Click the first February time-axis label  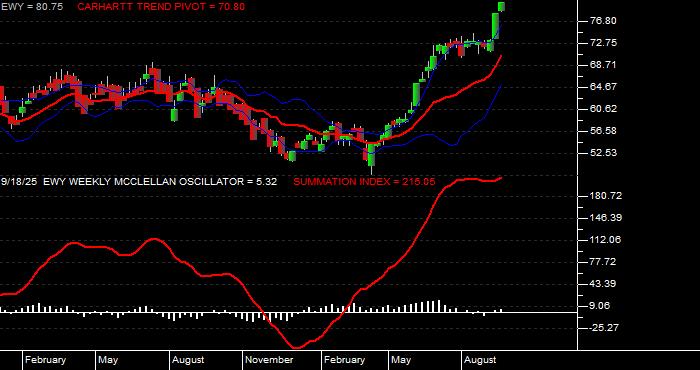[45, 360]
